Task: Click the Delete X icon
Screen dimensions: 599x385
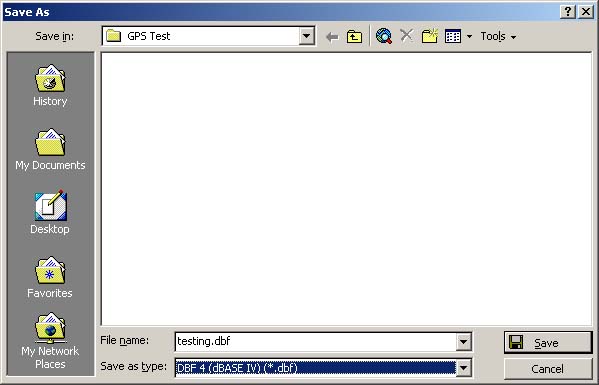Action: pyautogui.click(x=406, y=36)
